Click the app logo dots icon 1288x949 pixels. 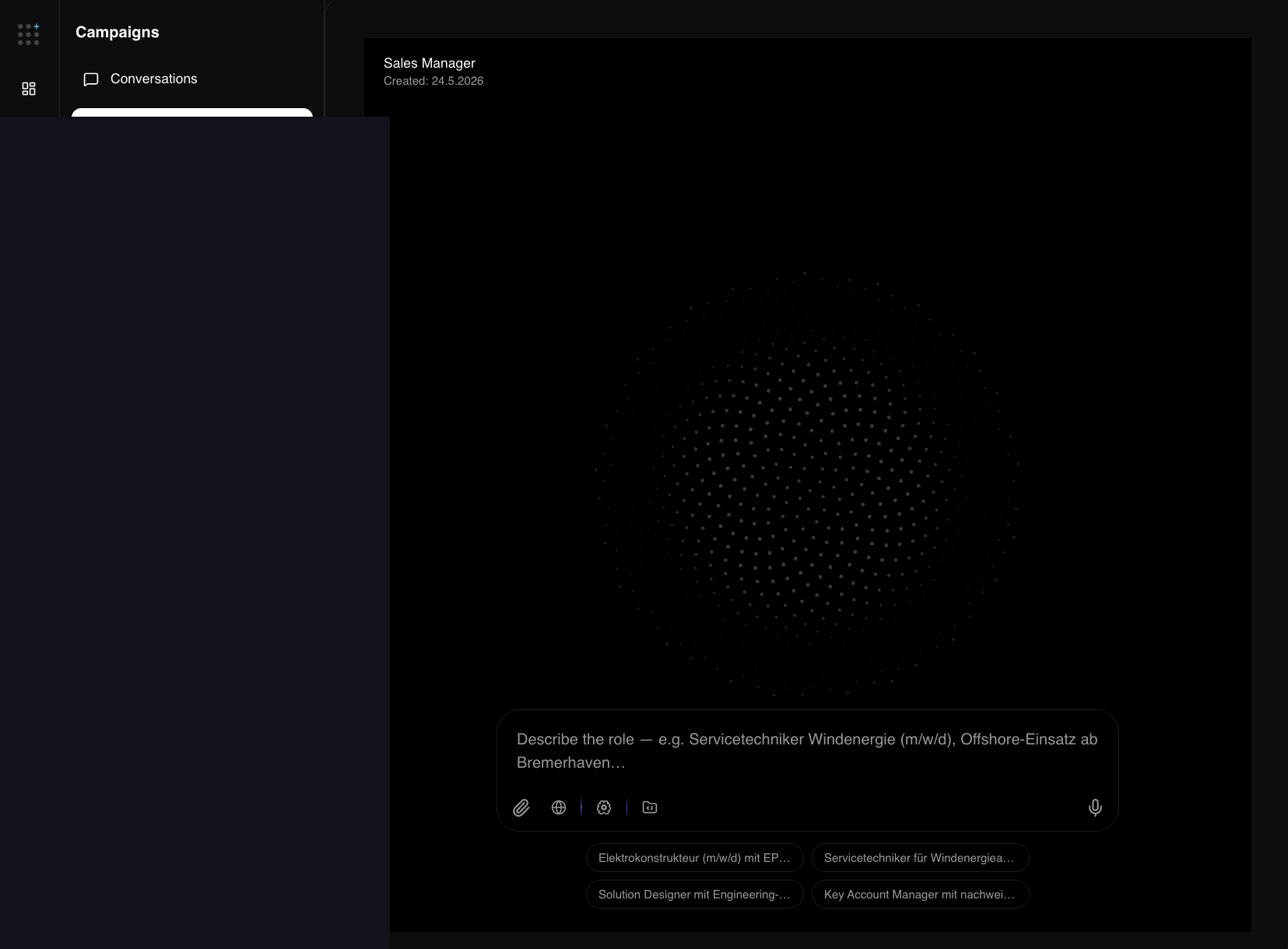point(29,34)
